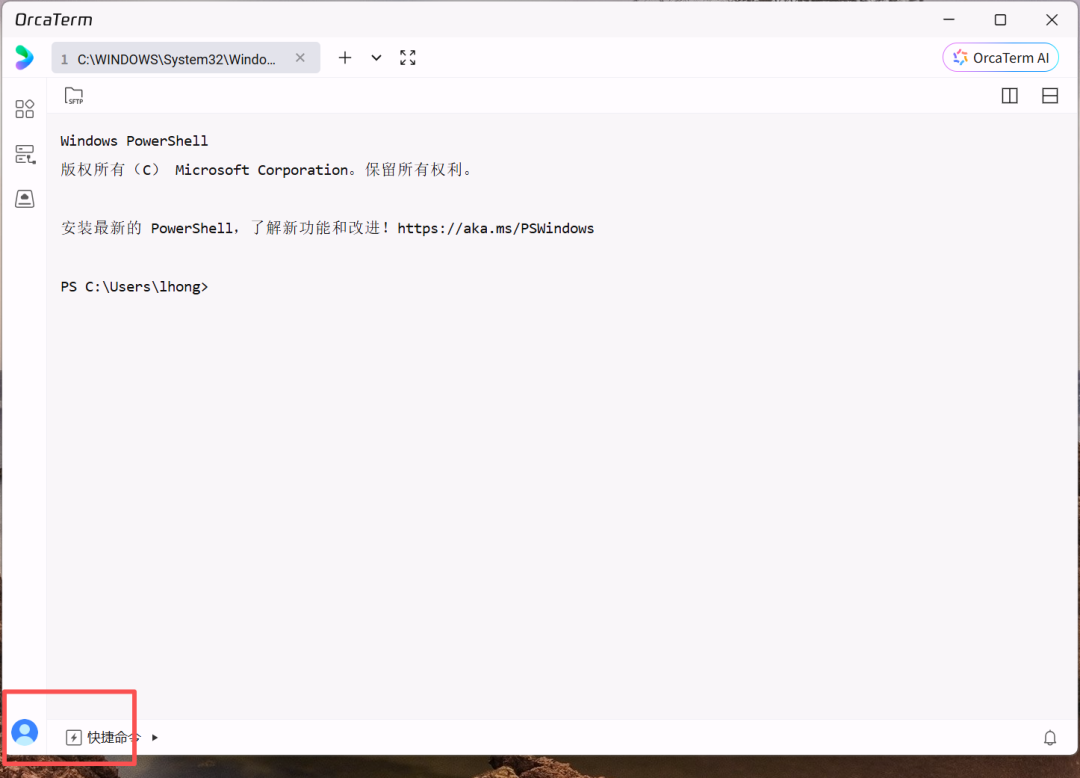Maximize the OrcaTerm window
The width and height of the screenshot is (1080, 778).
coord(1000,19)
